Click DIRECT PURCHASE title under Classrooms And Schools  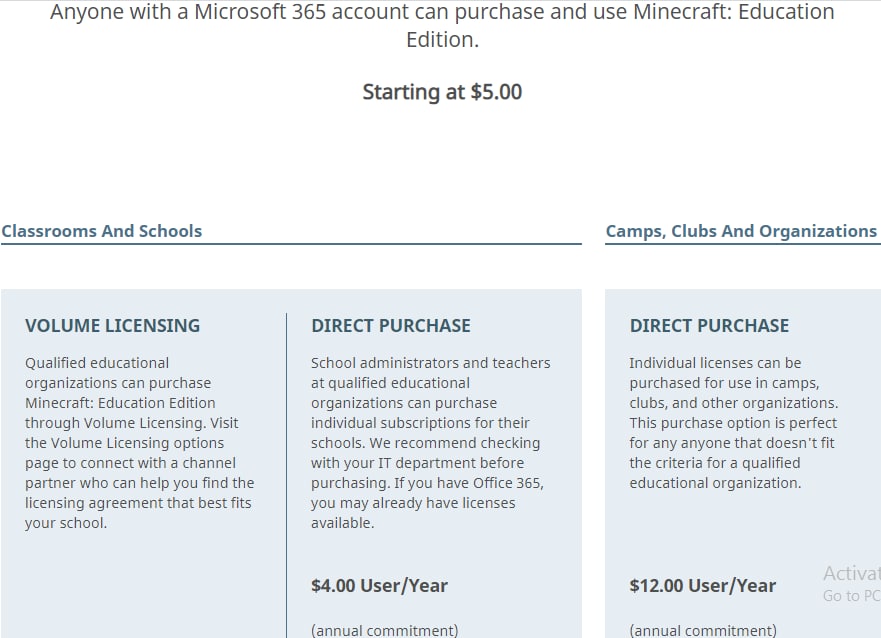[x=391, y=326]
